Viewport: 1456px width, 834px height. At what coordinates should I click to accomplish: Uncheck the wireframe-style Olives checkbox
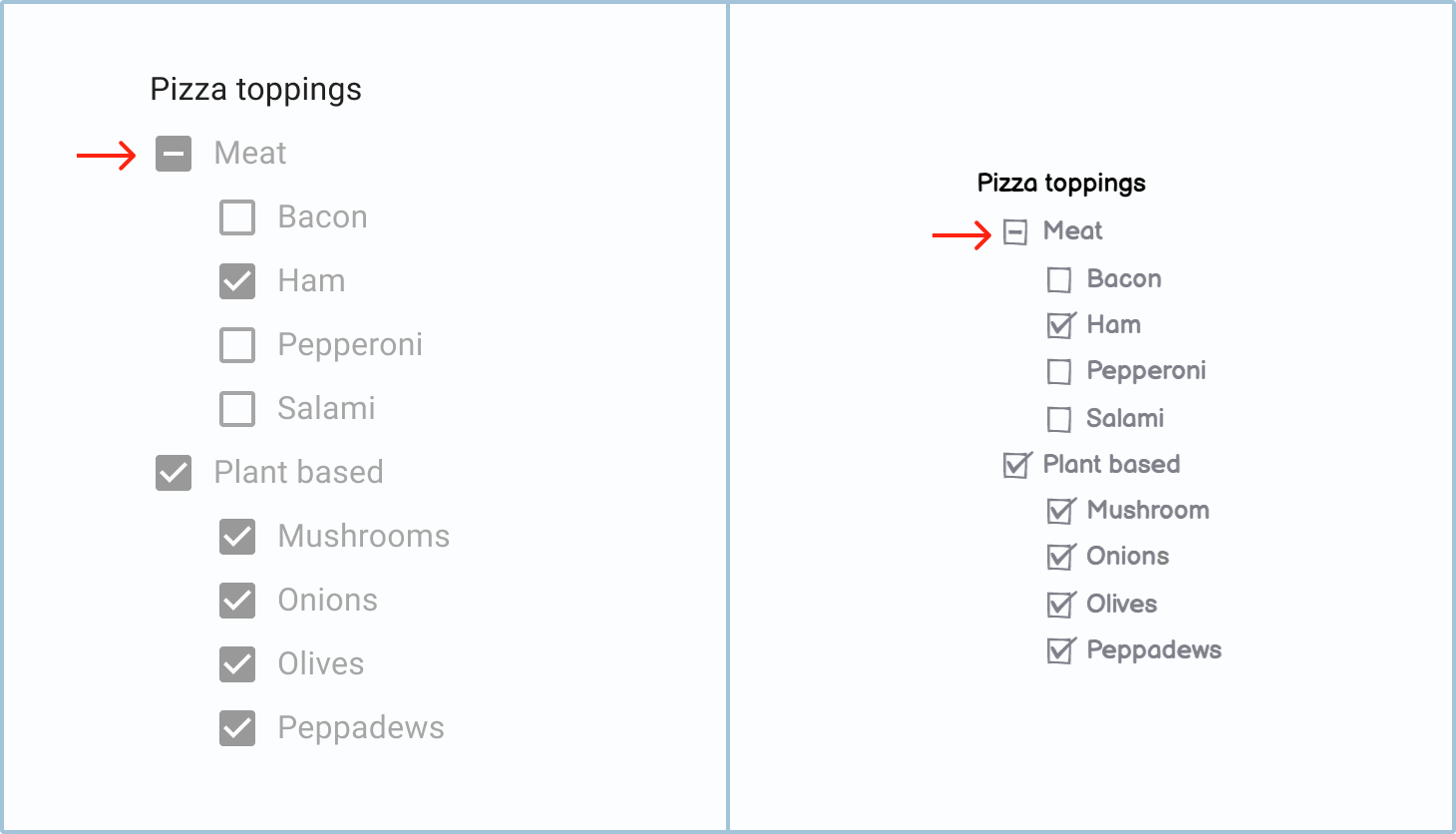click(1059, 605)
